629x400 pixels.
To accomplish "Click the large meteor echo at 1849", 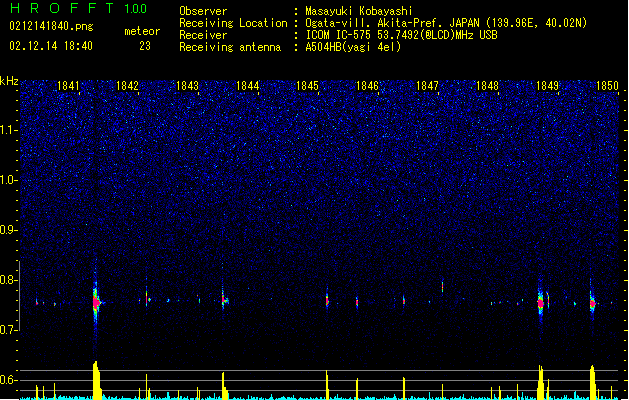I will 541,303.
